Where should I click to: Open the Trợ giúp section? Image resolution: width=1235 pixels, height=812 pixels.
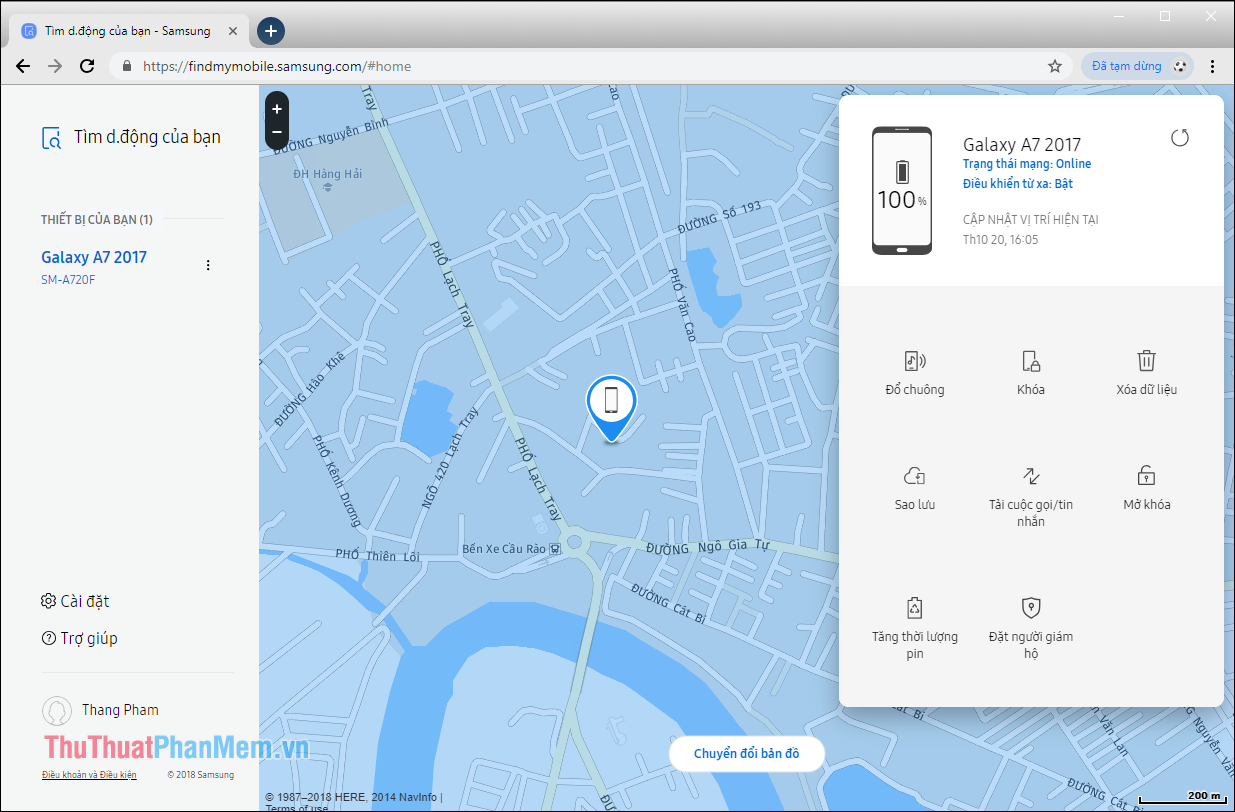(79, 638)
